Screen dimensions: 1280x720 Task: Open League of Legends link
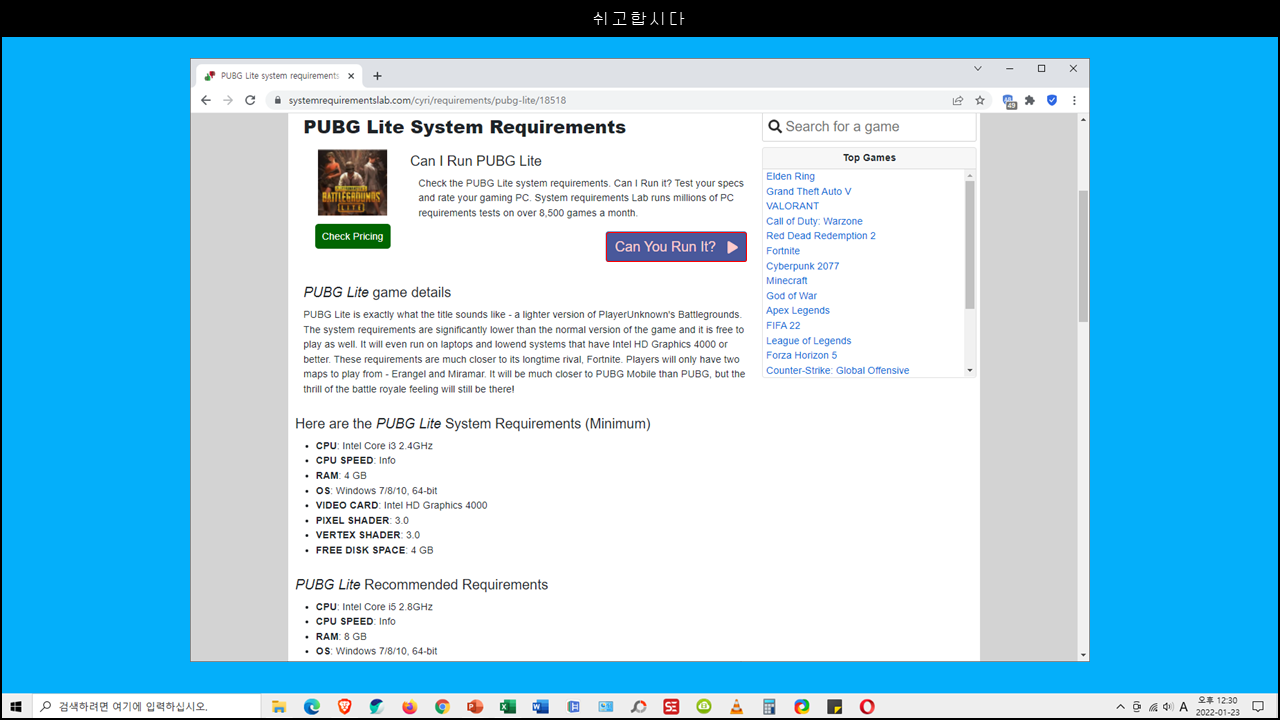click(x=809, y=341)
